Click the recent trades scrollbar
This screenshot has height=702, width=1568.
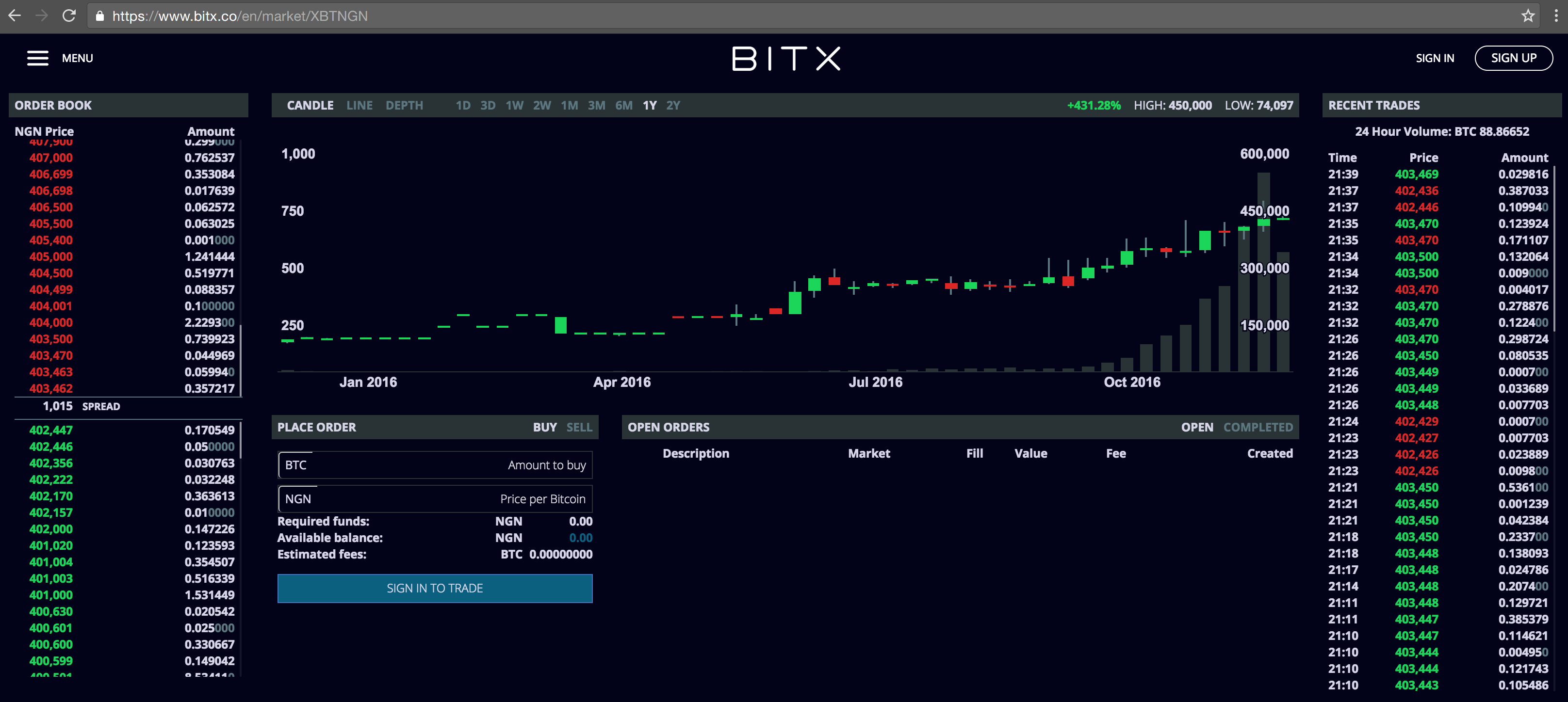[1554, 248]
